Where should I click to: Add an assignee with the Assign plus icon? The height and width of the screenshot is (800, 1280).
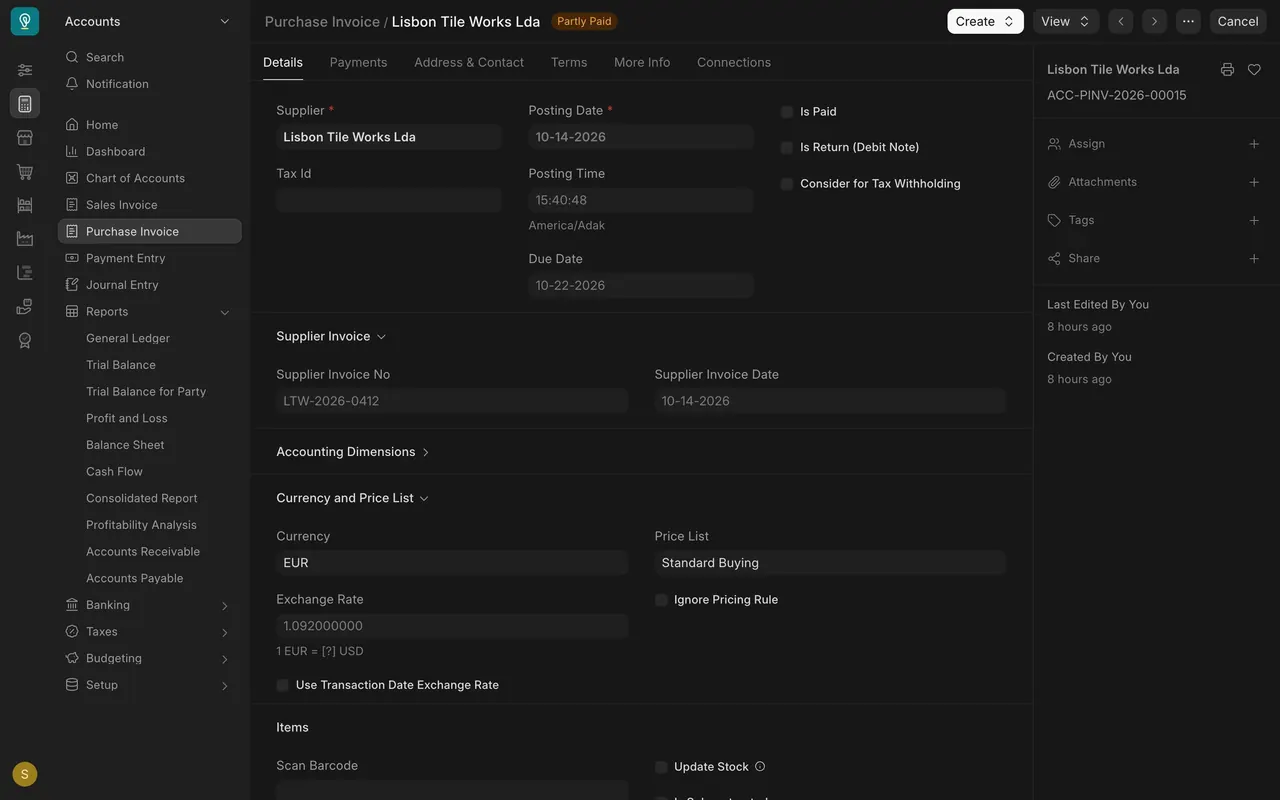[x=1254, y=144]
